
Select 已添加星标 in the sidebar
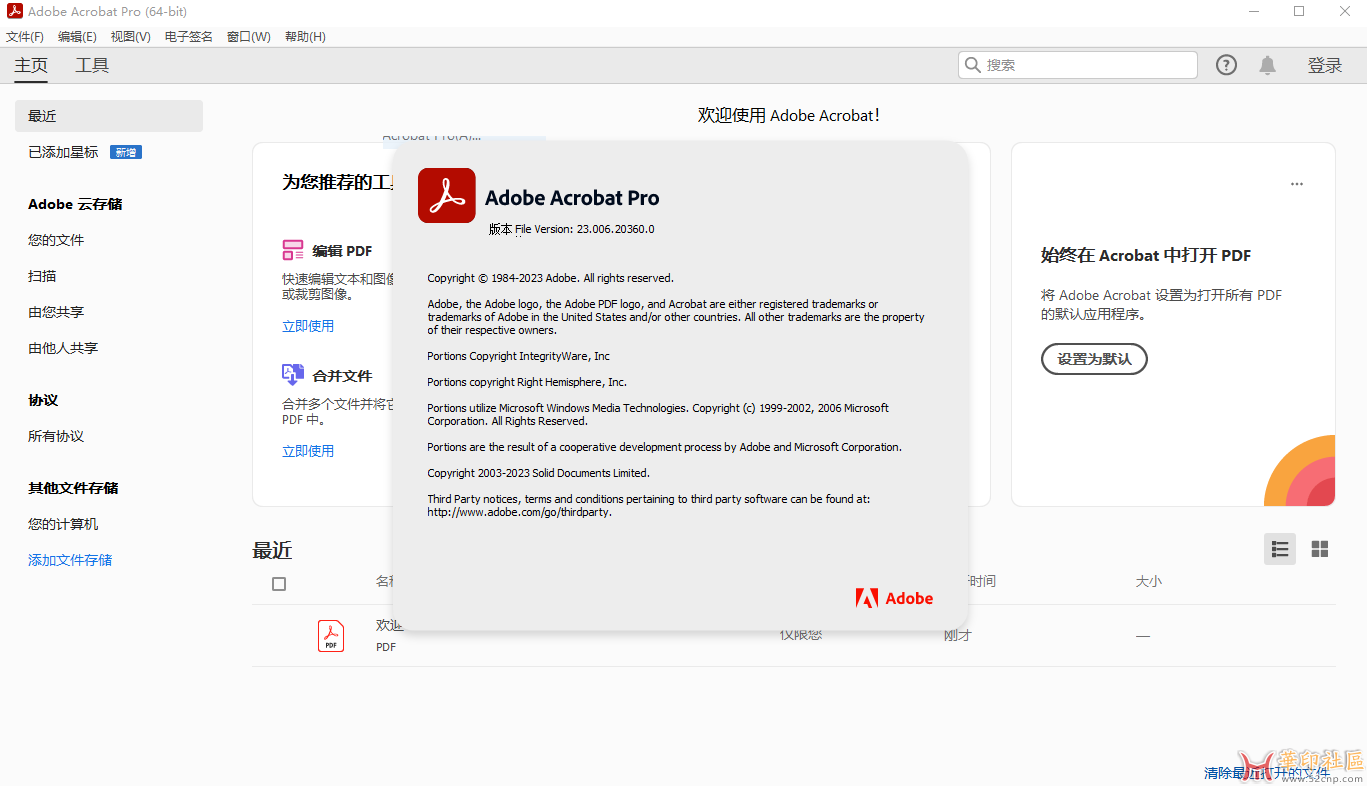63,152
